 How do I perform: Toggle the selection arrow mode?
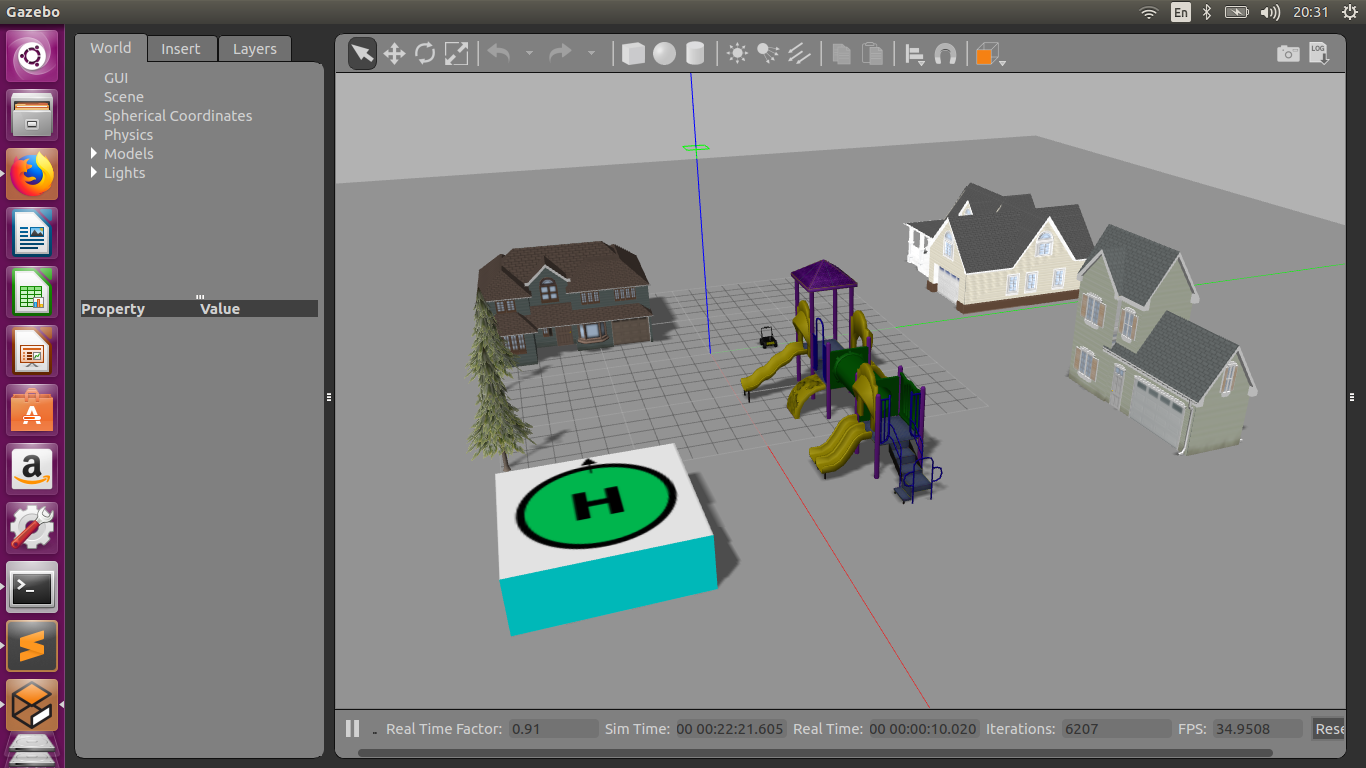(x=362, y=54)
